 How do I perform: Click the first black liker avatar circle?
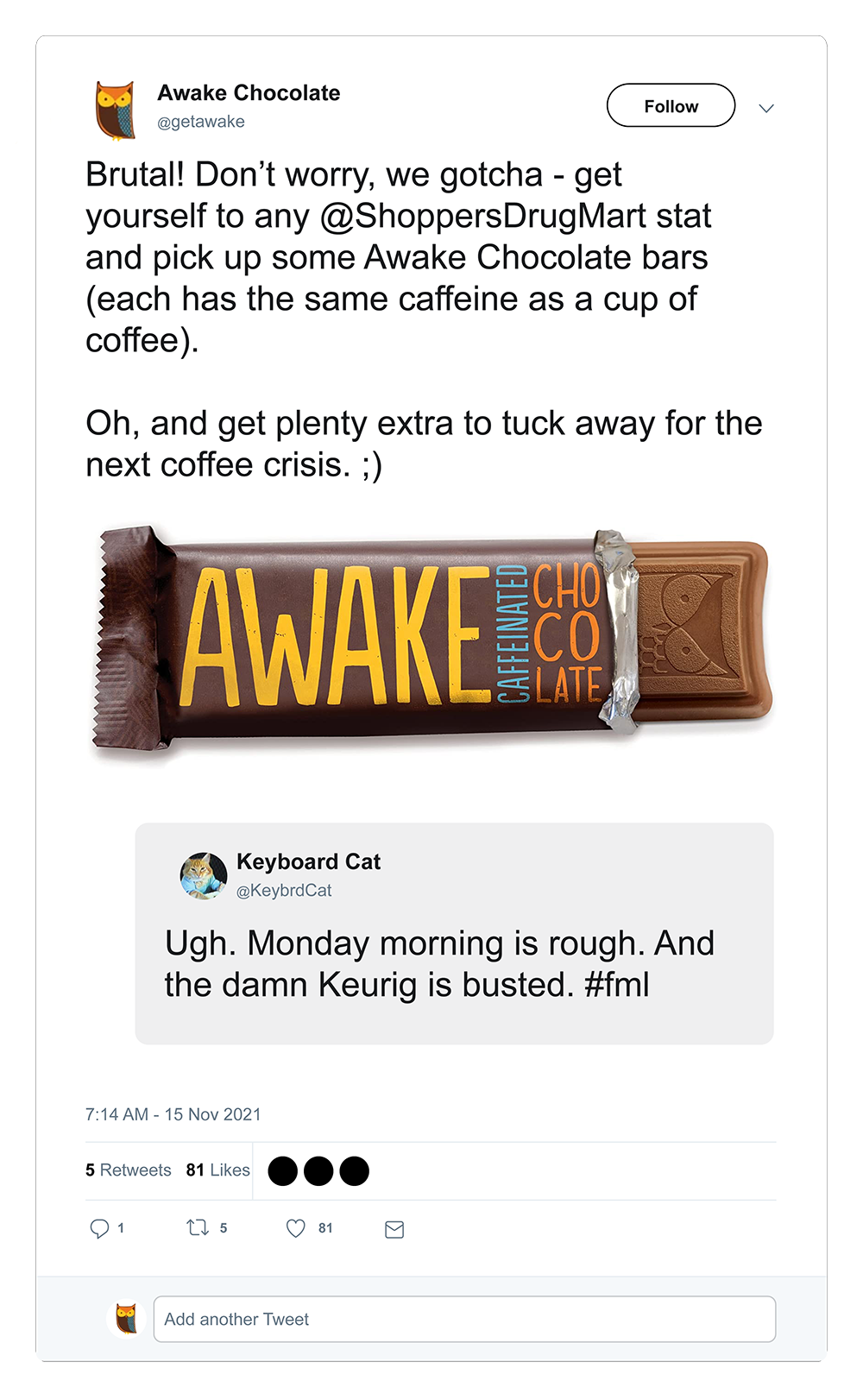click(283, 1171)
